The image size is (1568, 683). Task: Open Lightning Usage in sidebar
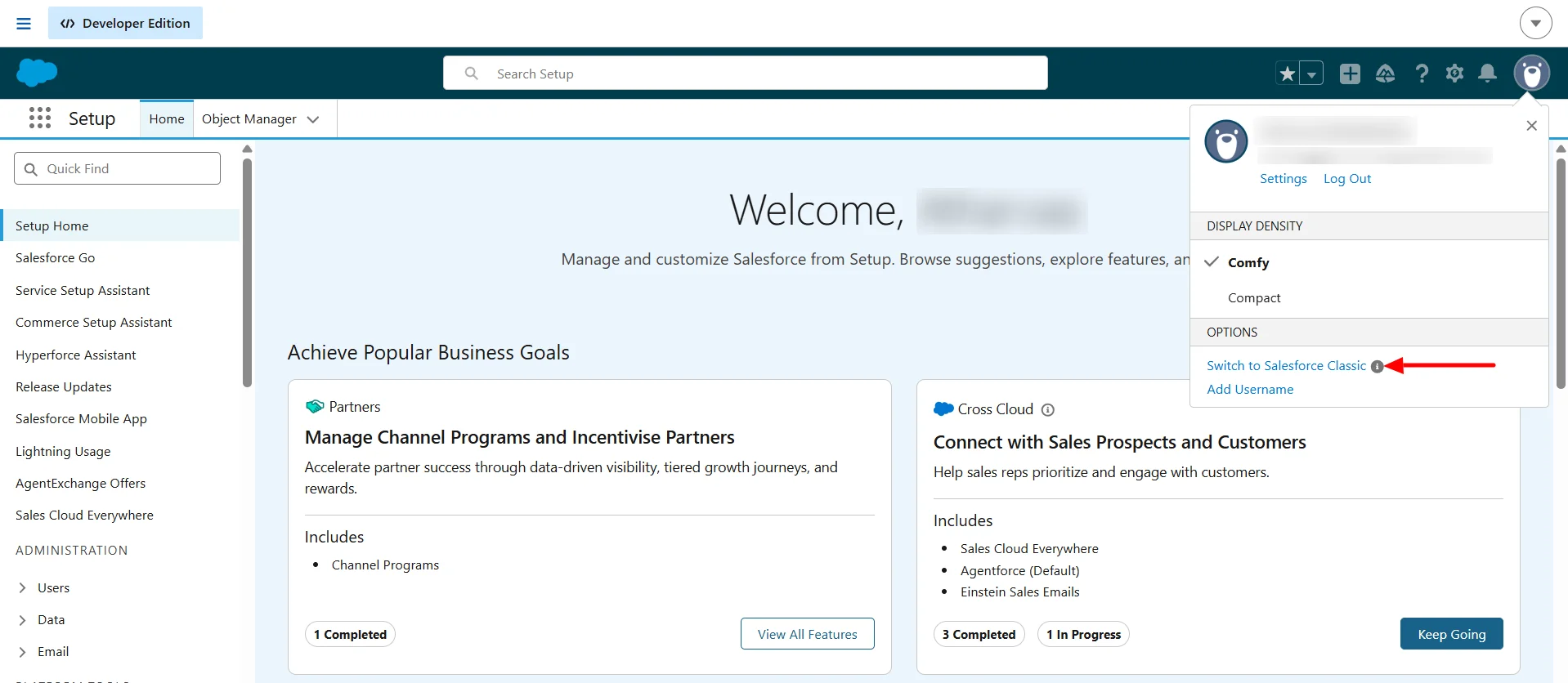coord(63,452)
